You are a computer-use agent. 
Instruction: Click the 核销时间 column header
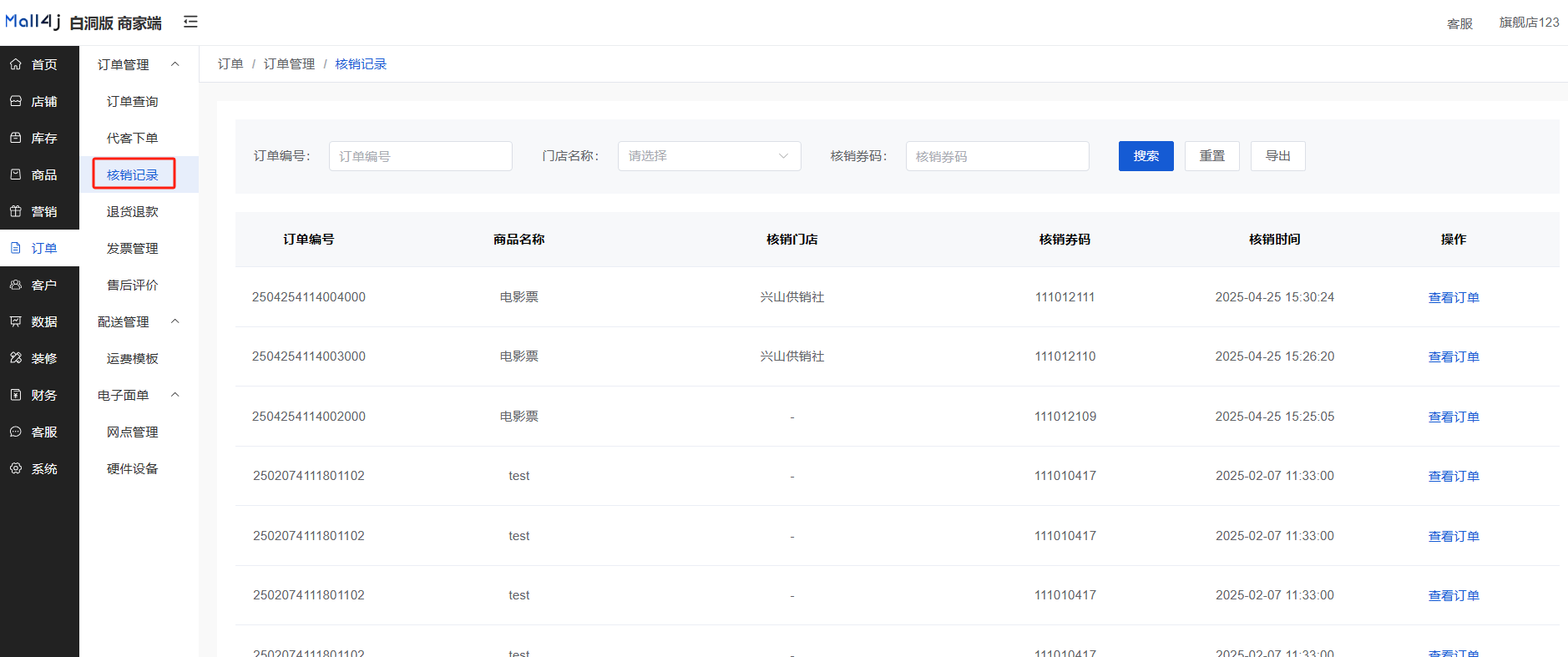tap(1274, 240)
